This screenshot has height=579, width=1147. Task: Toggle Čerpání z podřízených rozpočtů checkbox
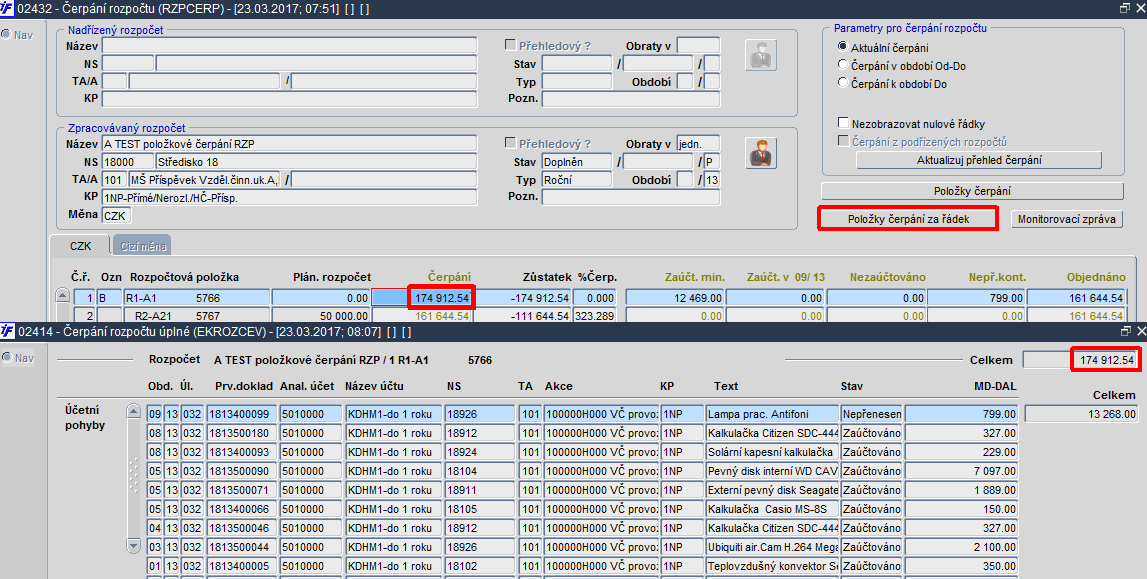click(x=843, y=140)
